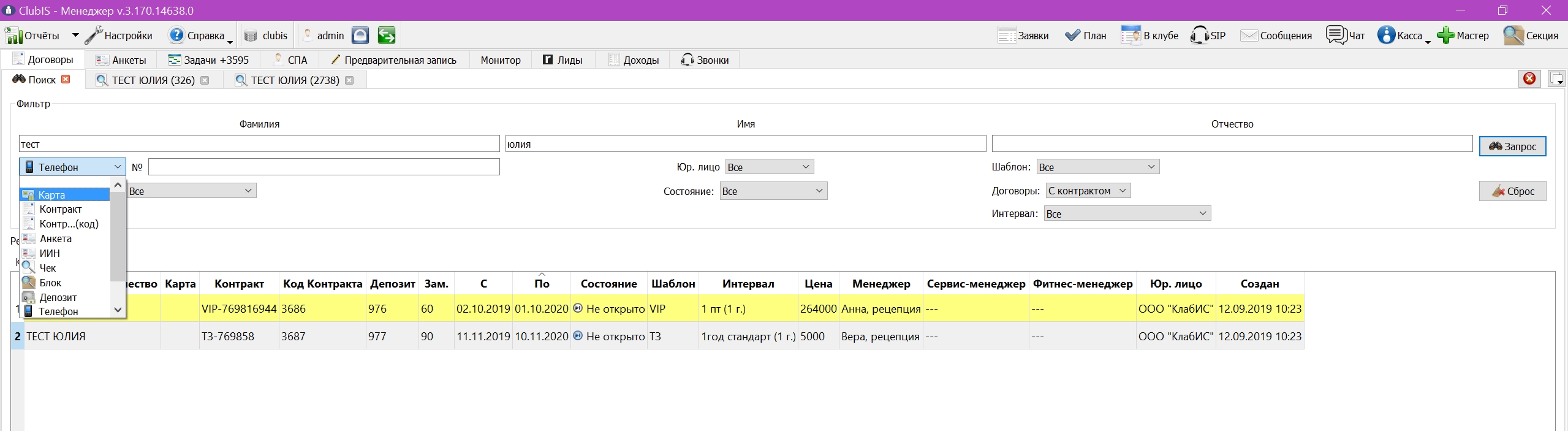1568x431 pixels.
Task: Click the lock session icon
Action: click(360, 36)
